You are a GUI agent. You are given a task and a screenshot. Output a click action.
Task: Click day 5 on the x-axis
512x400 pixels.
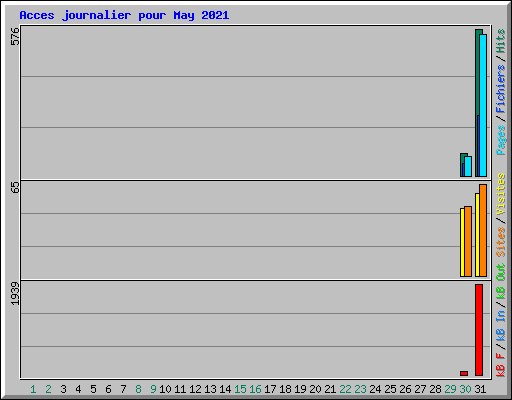(x=93, y=389)
